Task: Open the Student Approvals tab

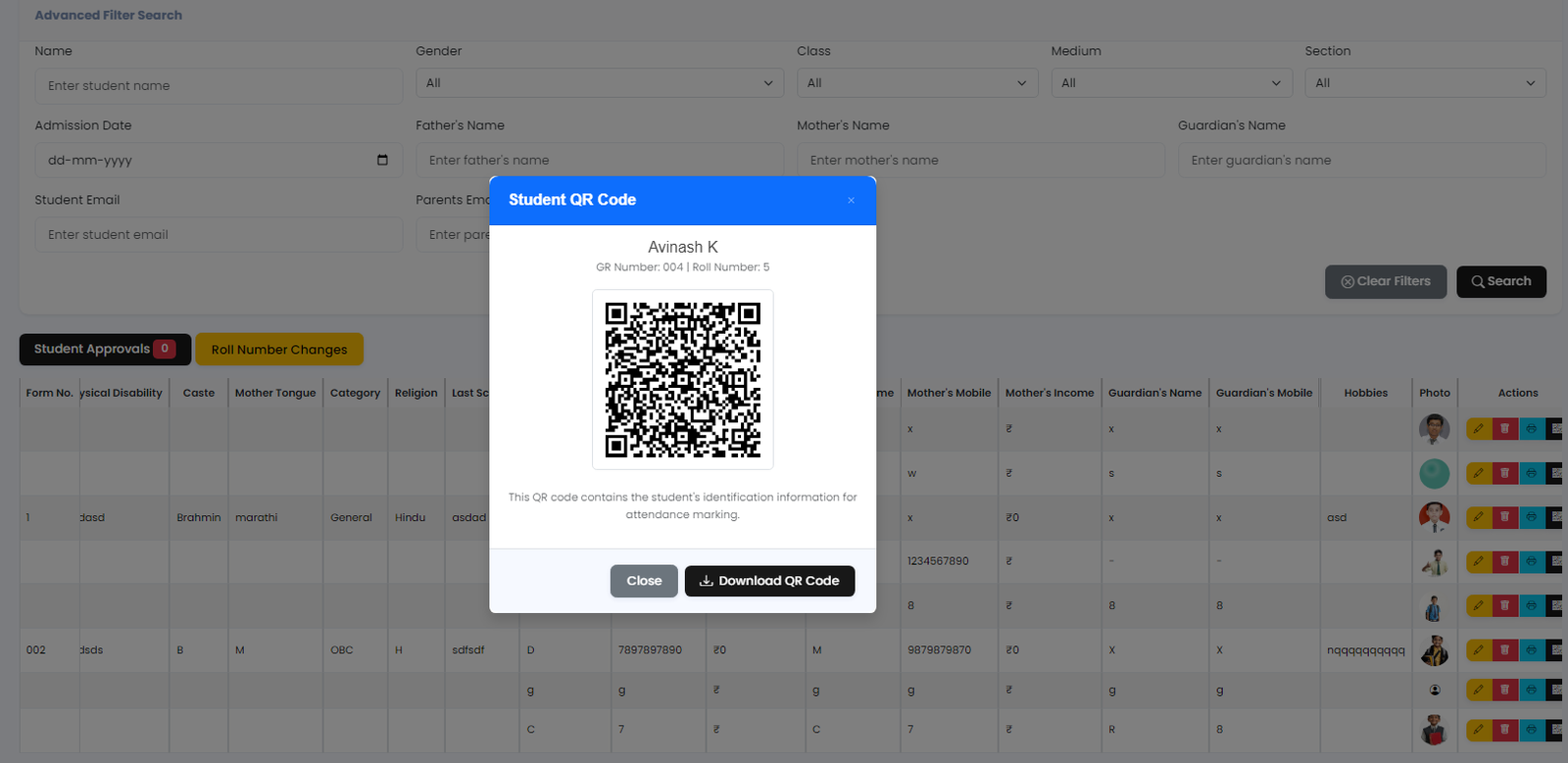Action: pyautogui.click(x=105, y=350)
